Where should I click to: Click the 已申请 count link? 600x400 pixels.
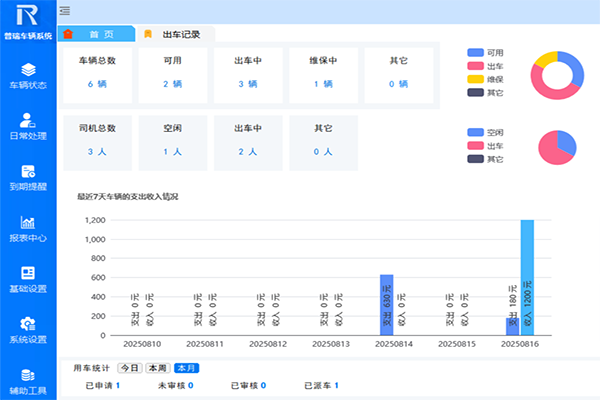tap(117, 385)
